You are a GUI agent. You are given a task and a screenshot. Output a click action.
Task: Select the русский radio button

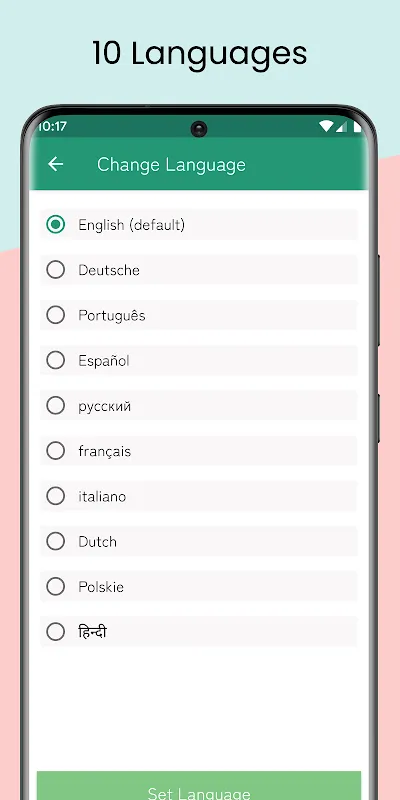56,406
